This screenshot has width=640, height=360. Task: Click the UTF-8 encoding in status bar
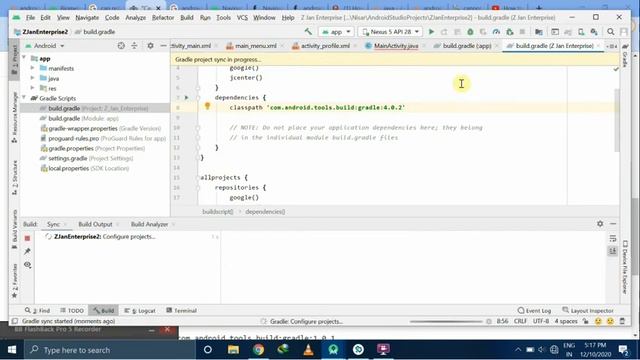(x=541, y=321)
